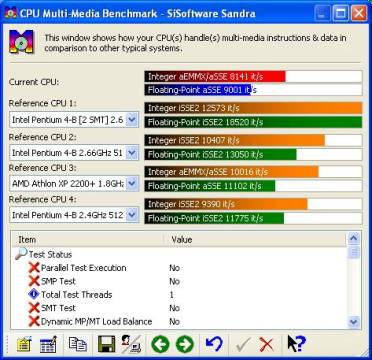Open the report table icon in toolbar

48,344
